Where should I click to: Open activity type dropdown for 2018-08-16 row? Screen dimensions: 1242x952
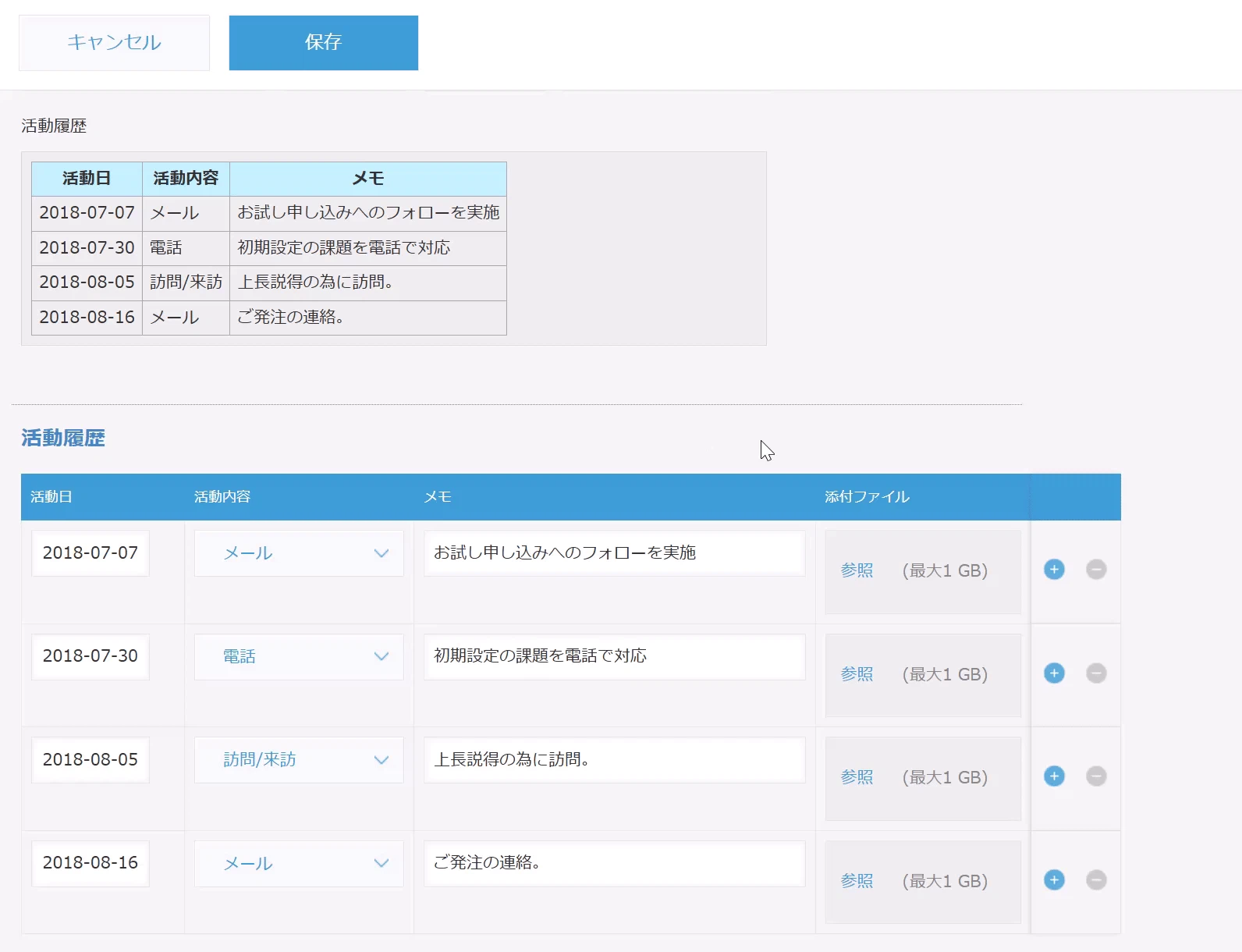click(299, 864)
